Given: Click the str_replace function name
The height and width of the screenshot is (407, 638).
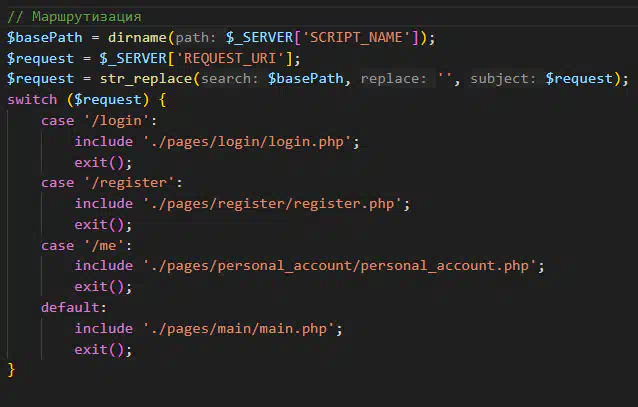Looking at the screenshot, I should point(146,79).
